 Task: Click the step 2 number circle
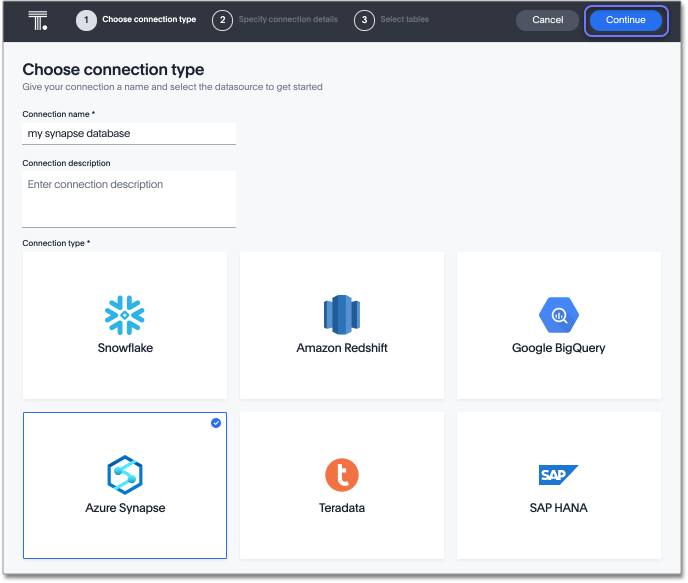222,20
